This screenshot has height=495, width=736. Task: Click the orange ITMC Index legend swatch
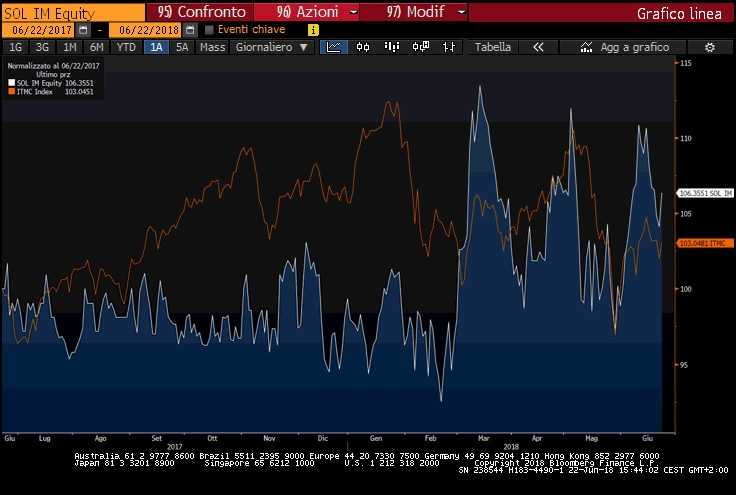(12, 91)
